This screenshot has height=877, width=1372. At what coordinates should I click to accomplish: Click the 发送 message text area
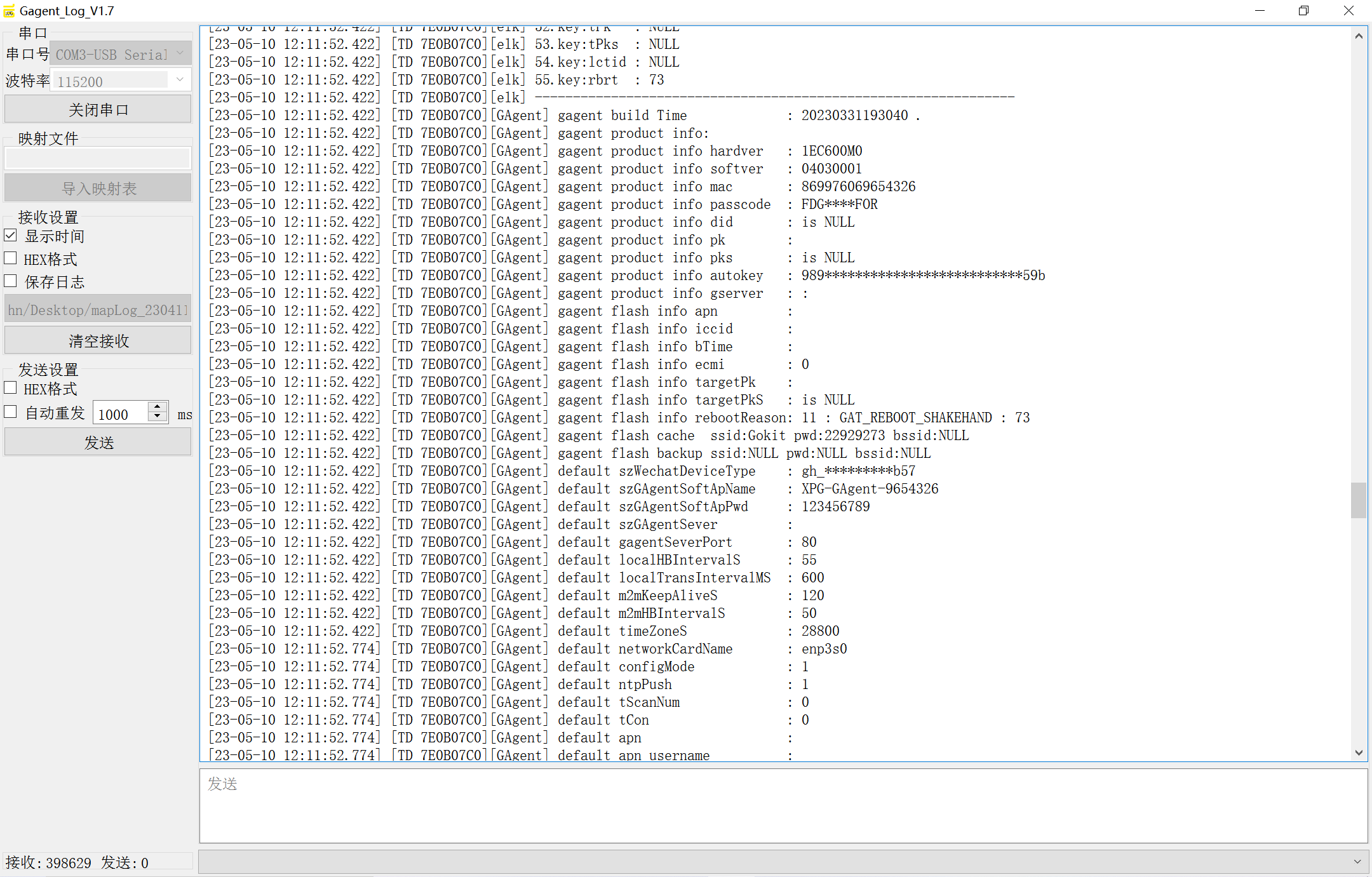783,806
